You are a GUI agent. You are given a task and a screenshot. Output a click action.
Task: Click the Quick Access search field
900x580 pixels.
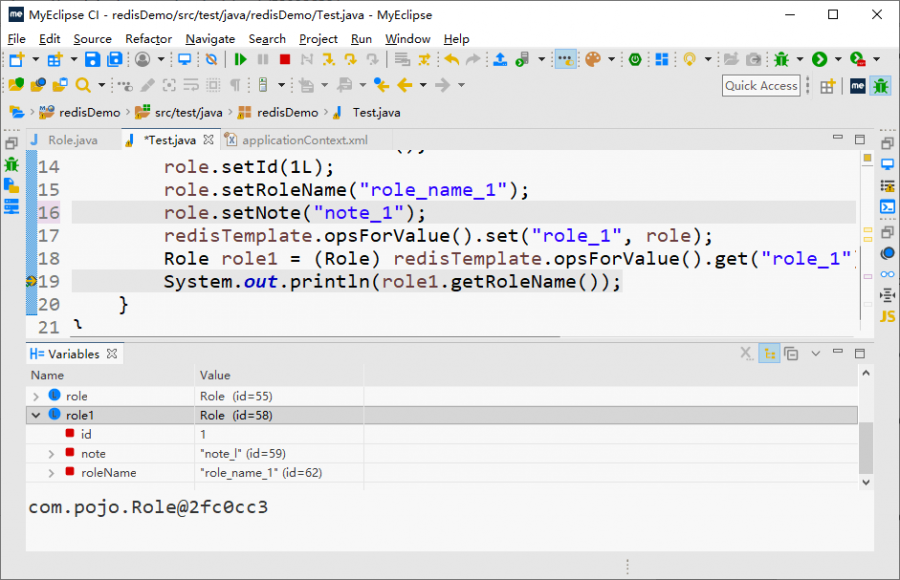click(761, 86)
